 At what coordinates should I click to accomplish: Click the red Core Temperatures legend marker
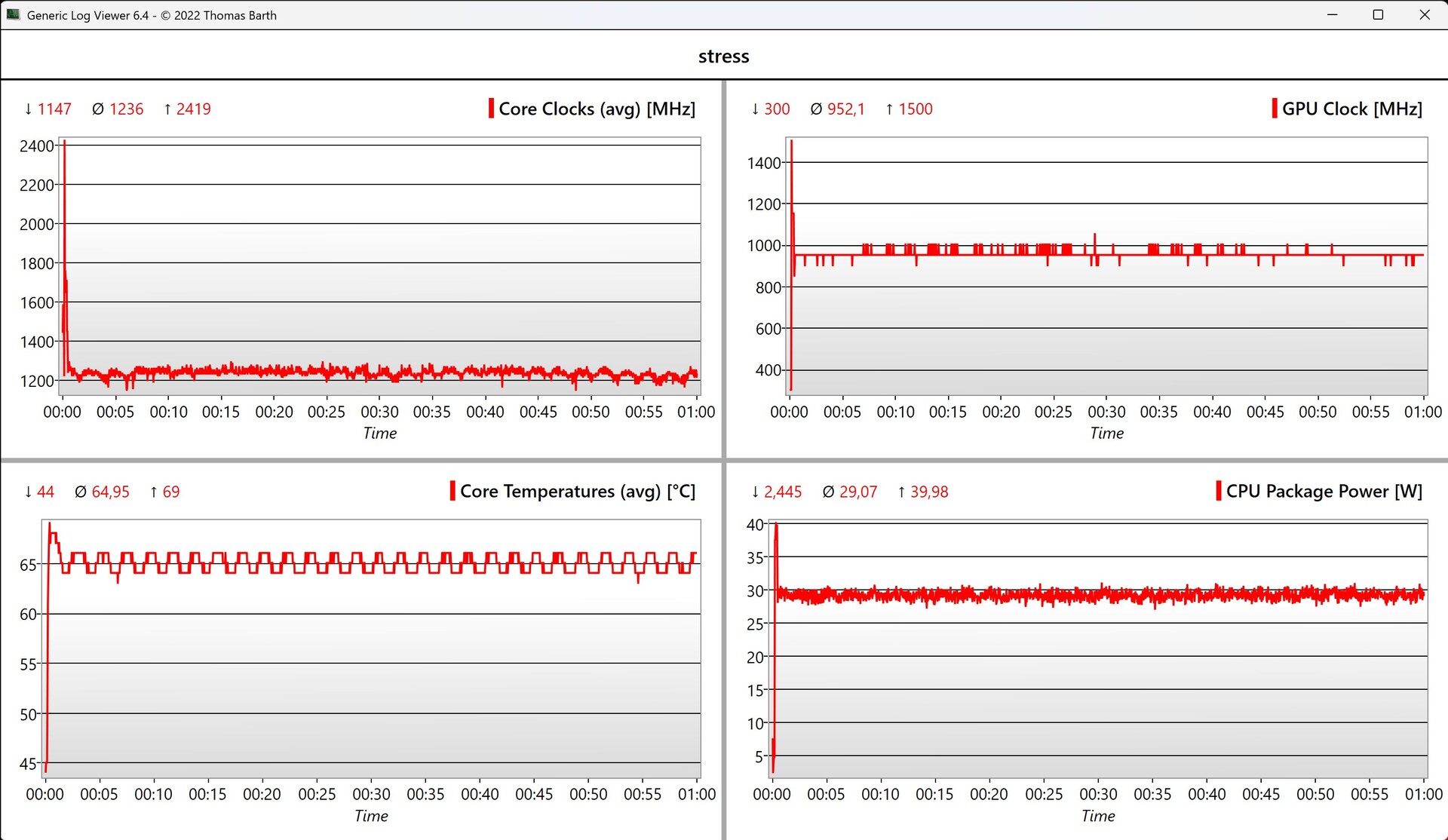click(452, 491)
